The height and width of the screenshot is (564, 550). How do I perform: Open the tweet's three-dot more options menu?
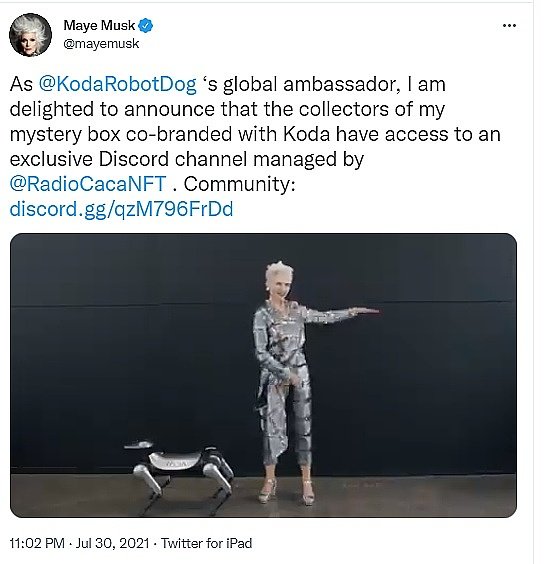click(x=509, y=26)
